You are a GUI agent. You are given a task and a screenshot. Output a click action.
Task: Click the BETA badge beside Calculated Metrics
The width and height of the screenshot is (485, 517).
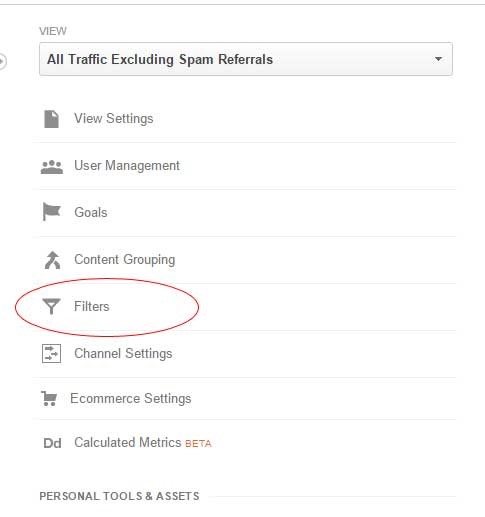click(198, 444)
